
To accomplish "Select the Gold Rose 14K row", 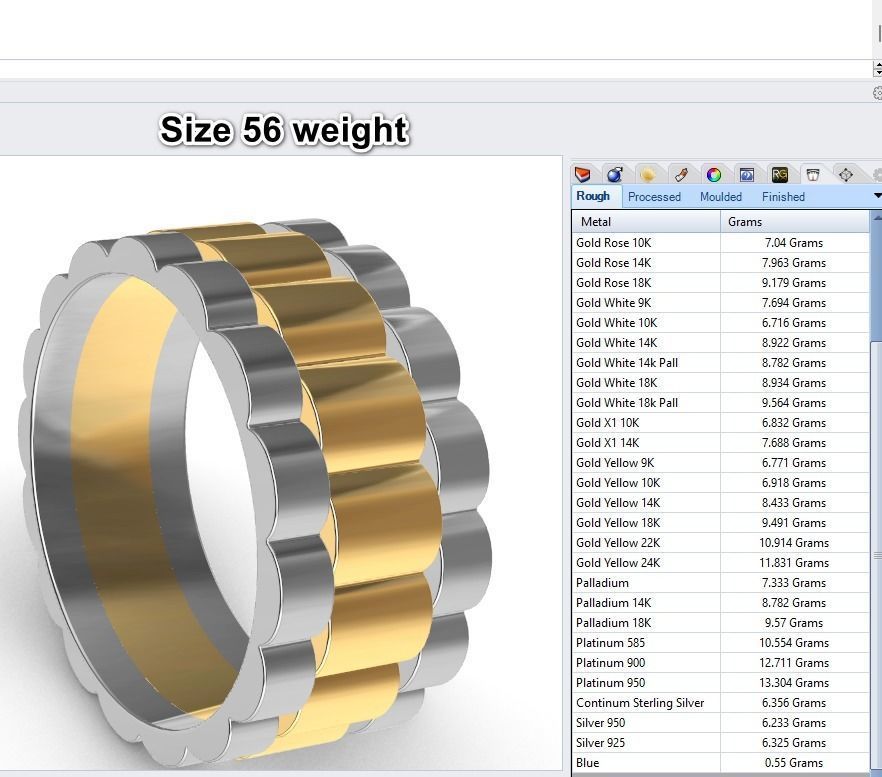I will tap(721, 263).
